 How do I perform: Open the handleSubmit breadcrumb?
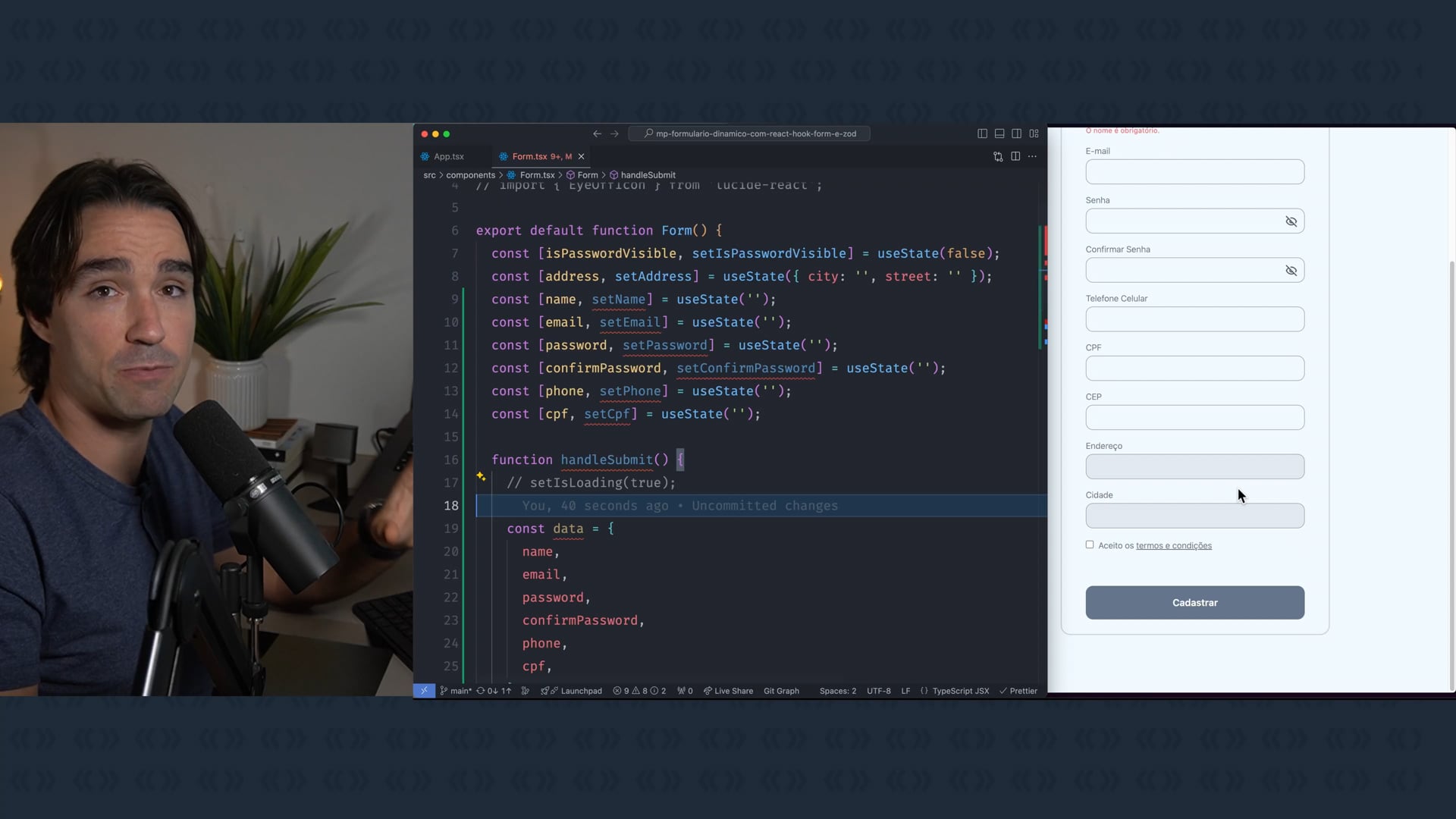[x=648, y=175]
